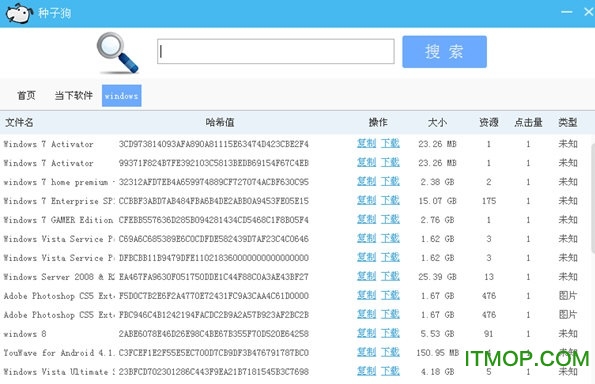Select the windows 8 filename
Screen dimensions: 595x384
pyautogui.click(x=25, y=334)
